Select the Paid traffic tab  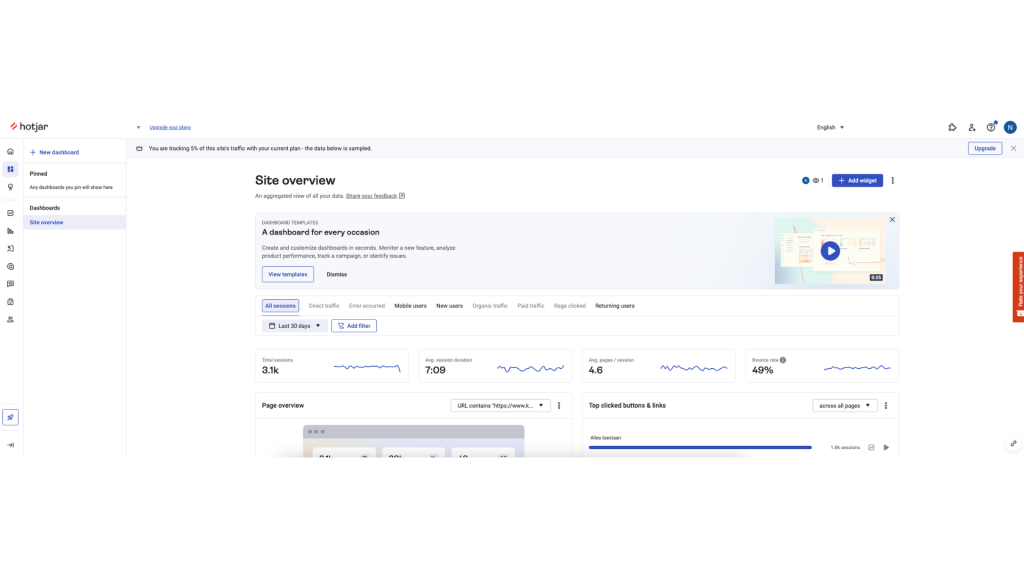pos(531,306)
